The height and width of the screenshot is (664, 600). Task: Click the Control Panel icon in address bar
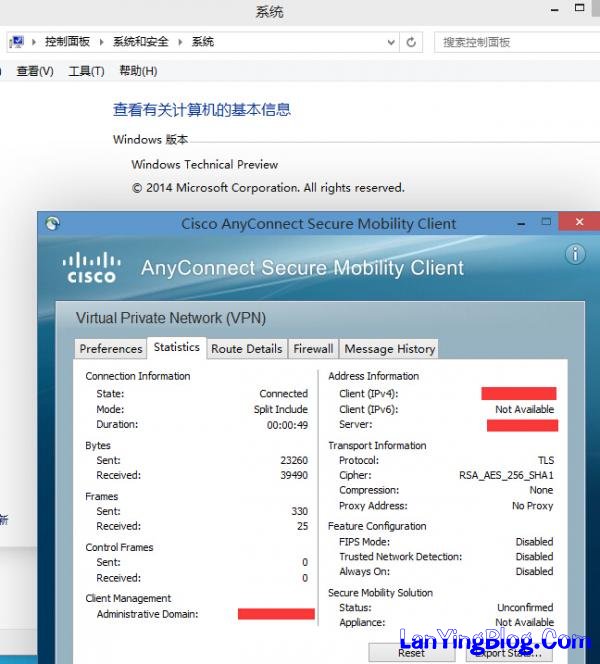17,42
